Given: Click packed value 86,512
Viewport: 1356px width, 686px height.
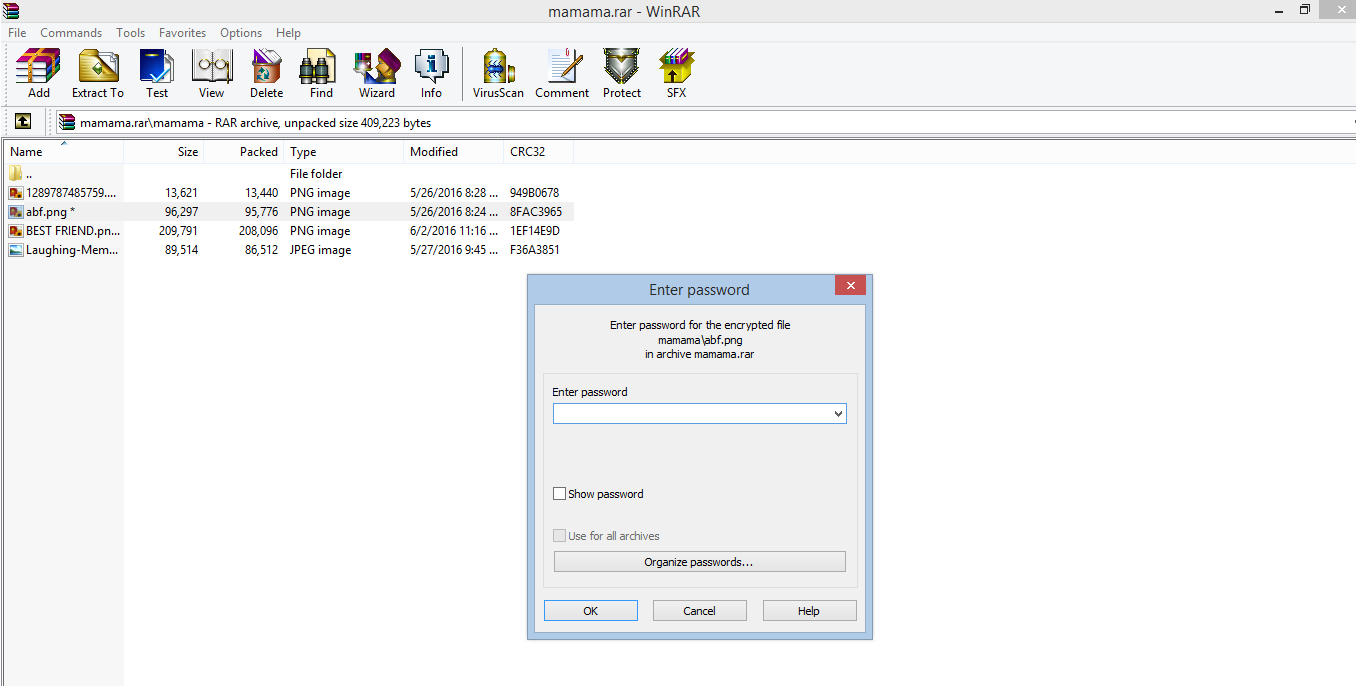Looking at the screenshot, I should 259,250.
